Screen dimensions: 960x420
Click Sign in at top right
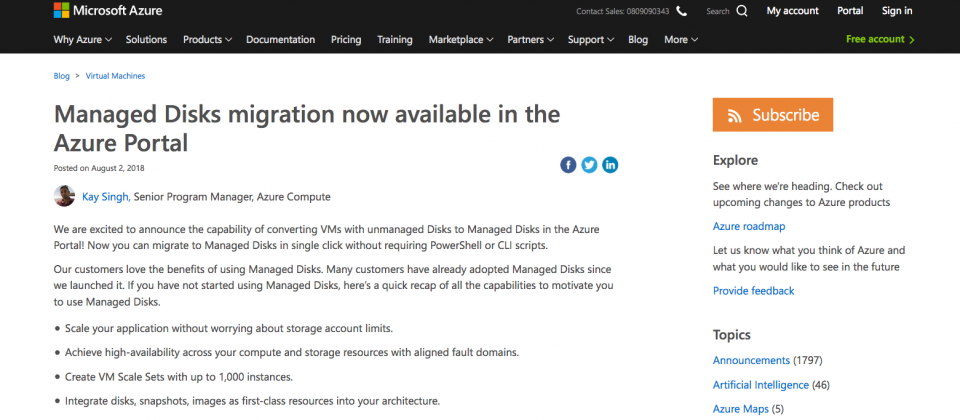(897, 10)
